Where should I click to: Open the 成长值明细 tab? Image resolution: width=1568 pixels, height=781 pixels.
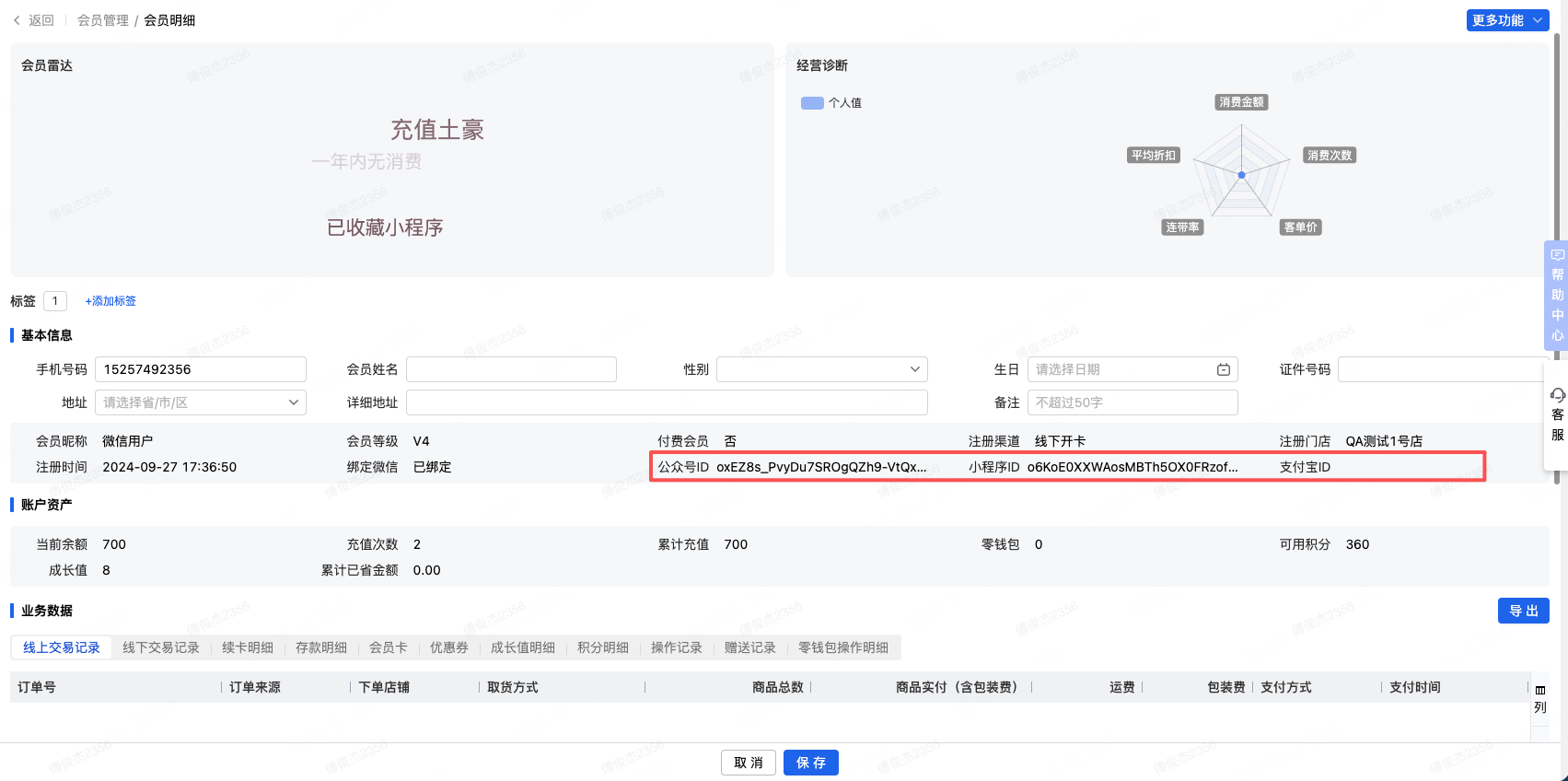tap(523, 647)
